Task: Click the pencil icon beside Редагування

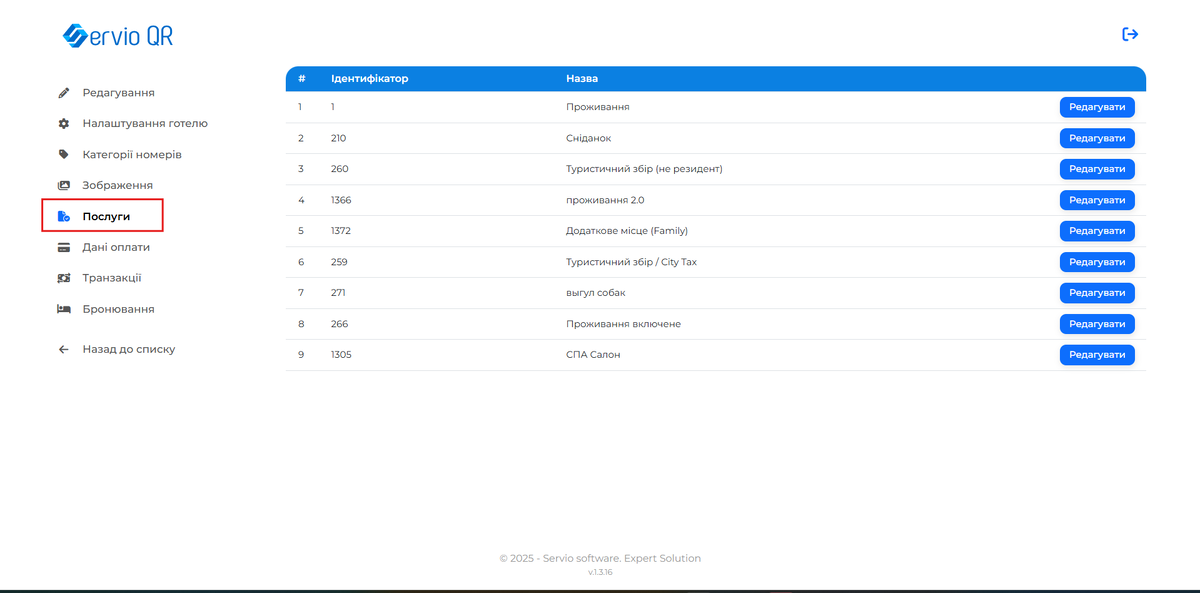Action: [x=64, y=93]
